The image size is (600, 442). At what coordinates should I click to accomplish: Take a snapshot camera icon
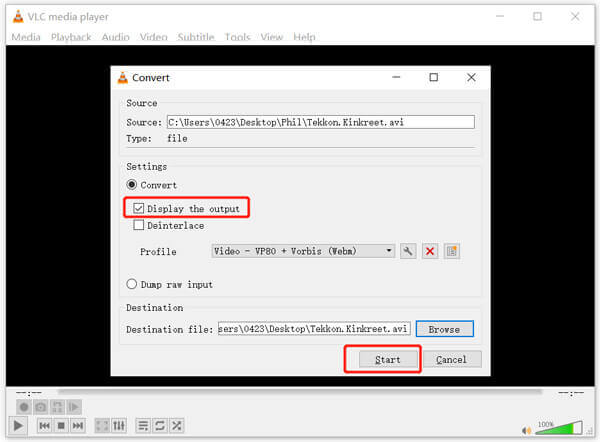[41, 407]
